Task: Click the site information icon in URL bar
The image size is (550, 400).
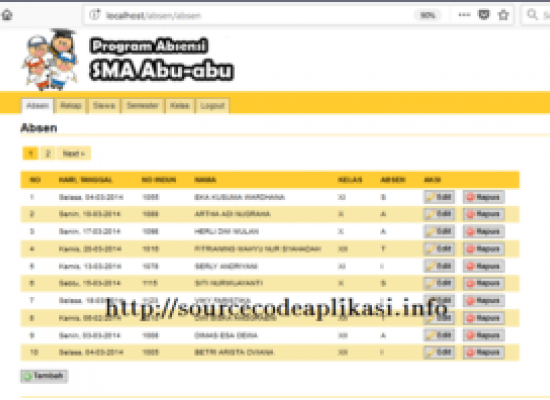Action: [x=94, y=15]
